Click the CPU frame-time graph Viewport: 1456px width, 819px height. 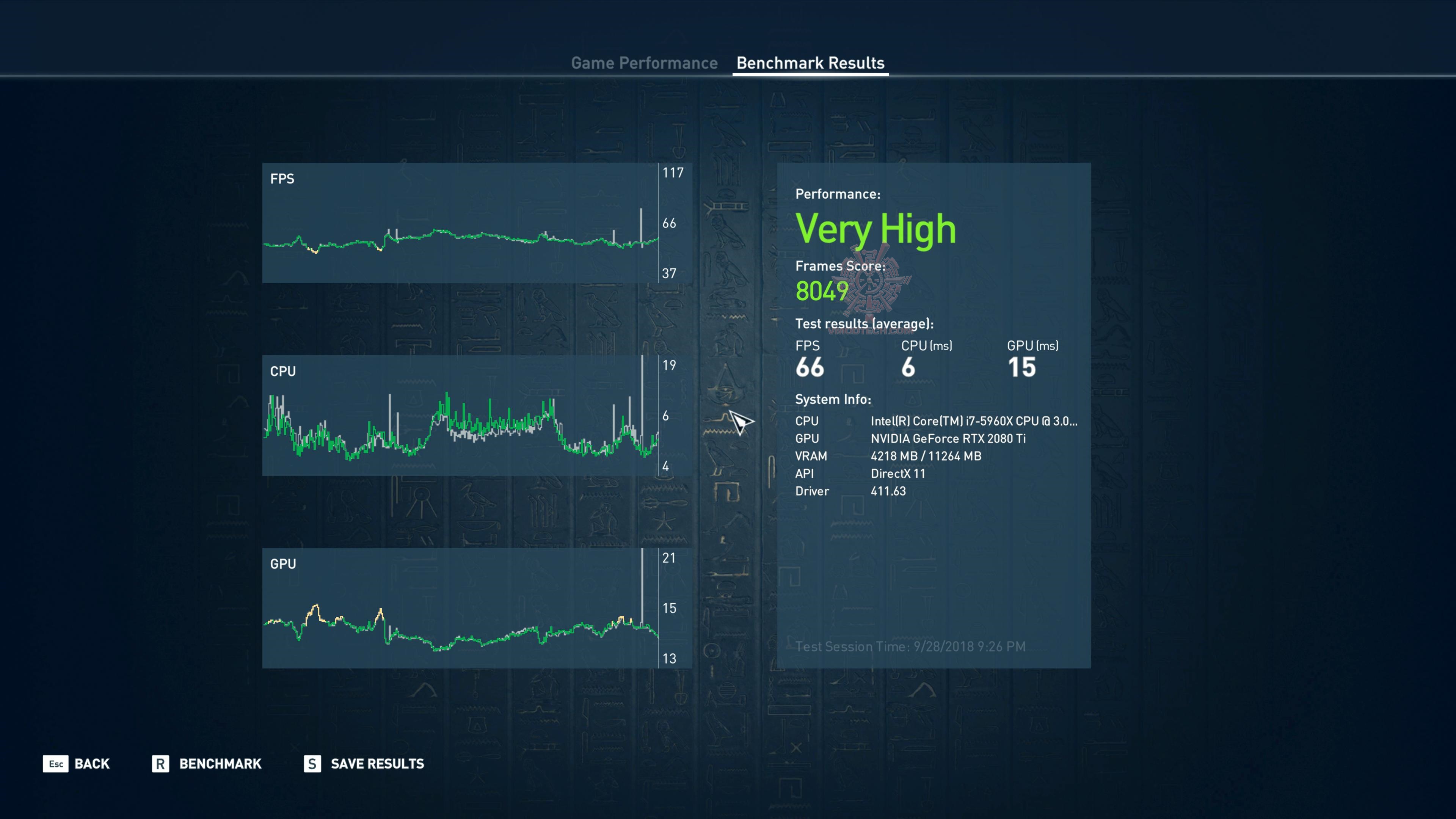pyautogui.click(x=460, y=416)
